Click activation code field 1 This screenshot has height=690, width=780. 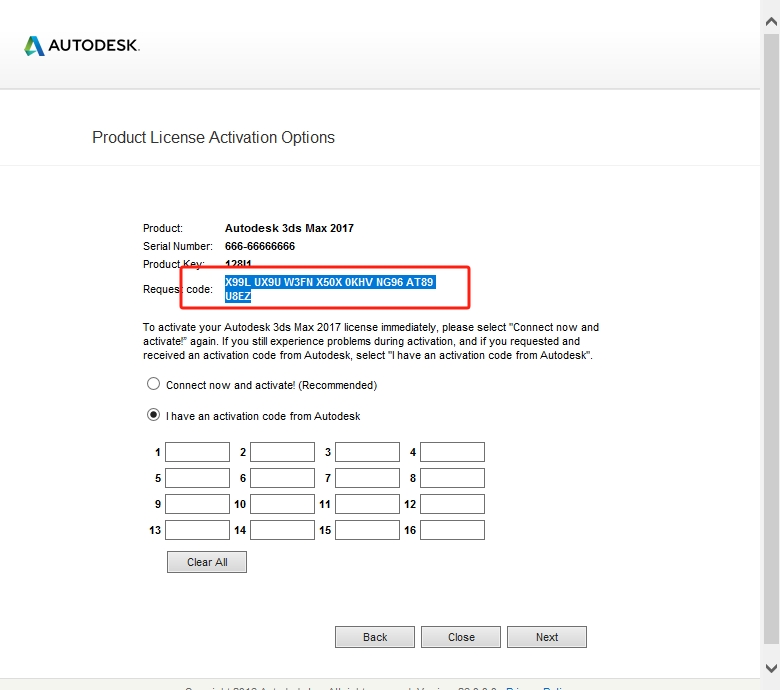pyautogui.click(x=197, y=452)
